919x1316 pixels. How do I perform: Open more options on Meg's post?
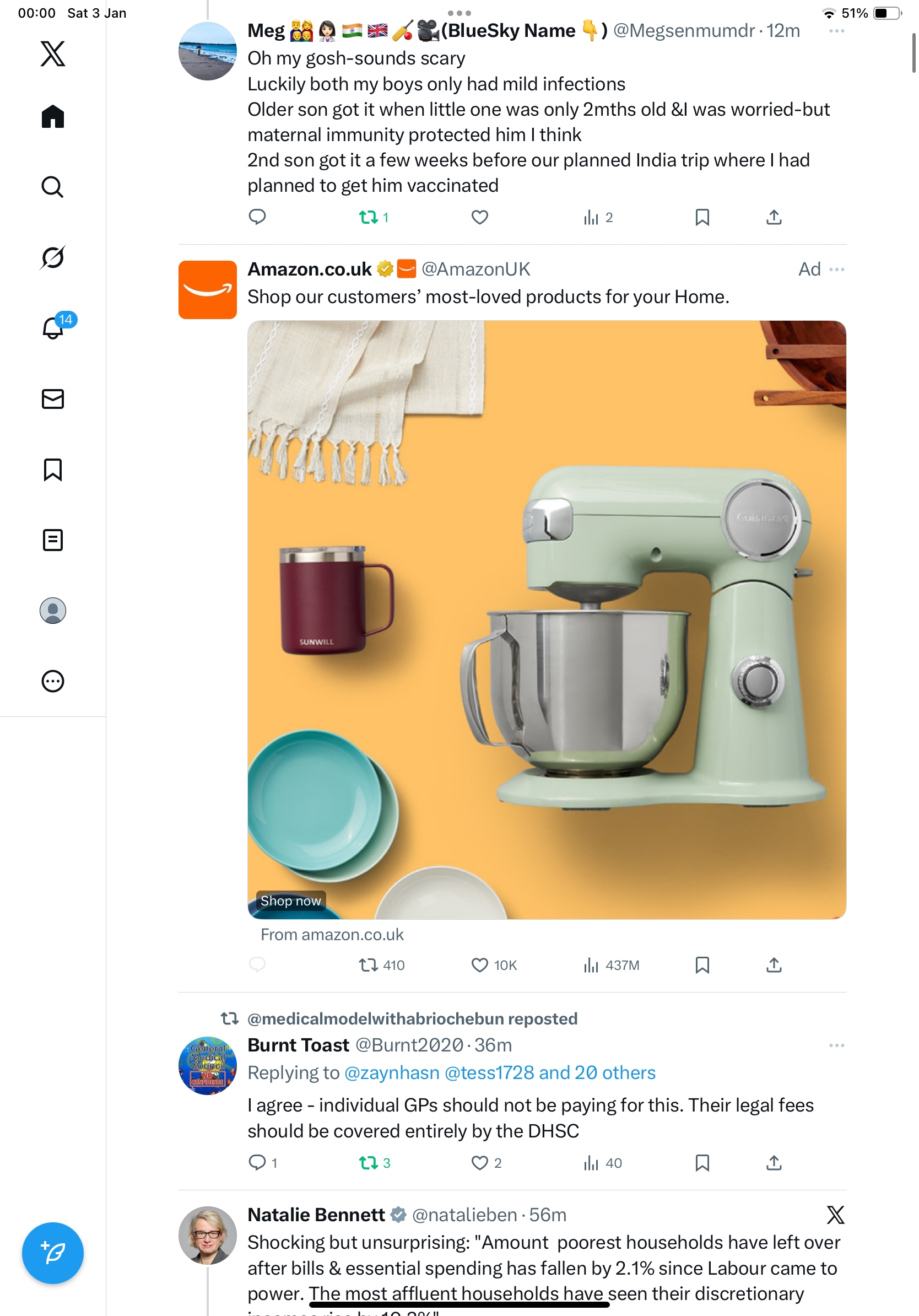836,31
